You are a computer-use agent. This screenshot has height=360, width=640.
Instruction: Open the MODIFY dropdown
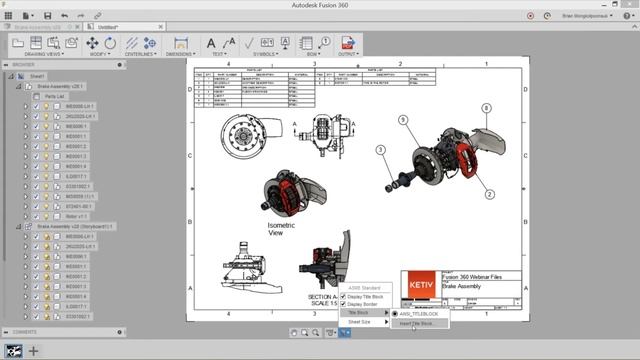pos(100,54)
